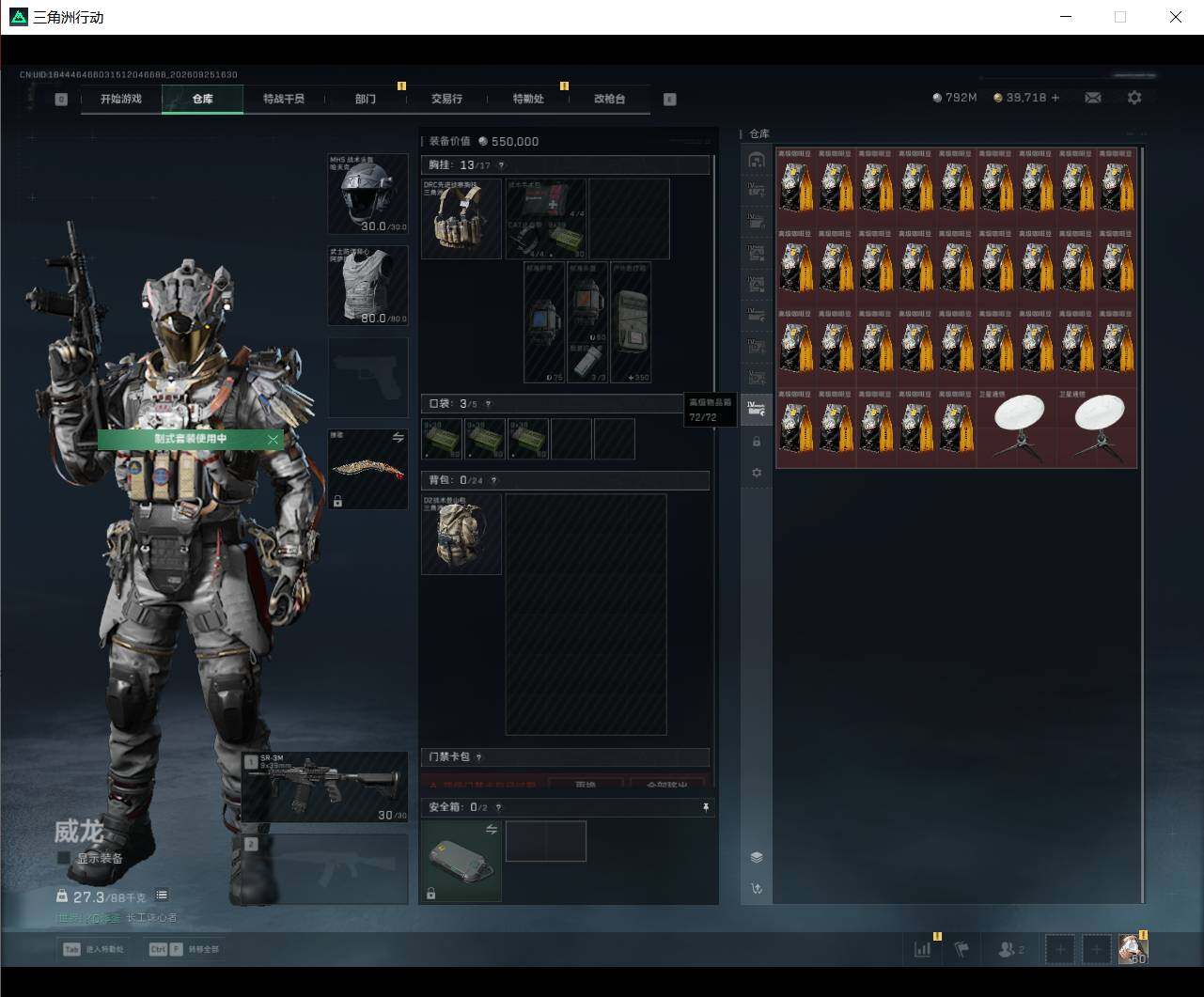Click the 进入特勤处 shortcut button
This screenshot has width=1204, height=997.
pos(94,949)
